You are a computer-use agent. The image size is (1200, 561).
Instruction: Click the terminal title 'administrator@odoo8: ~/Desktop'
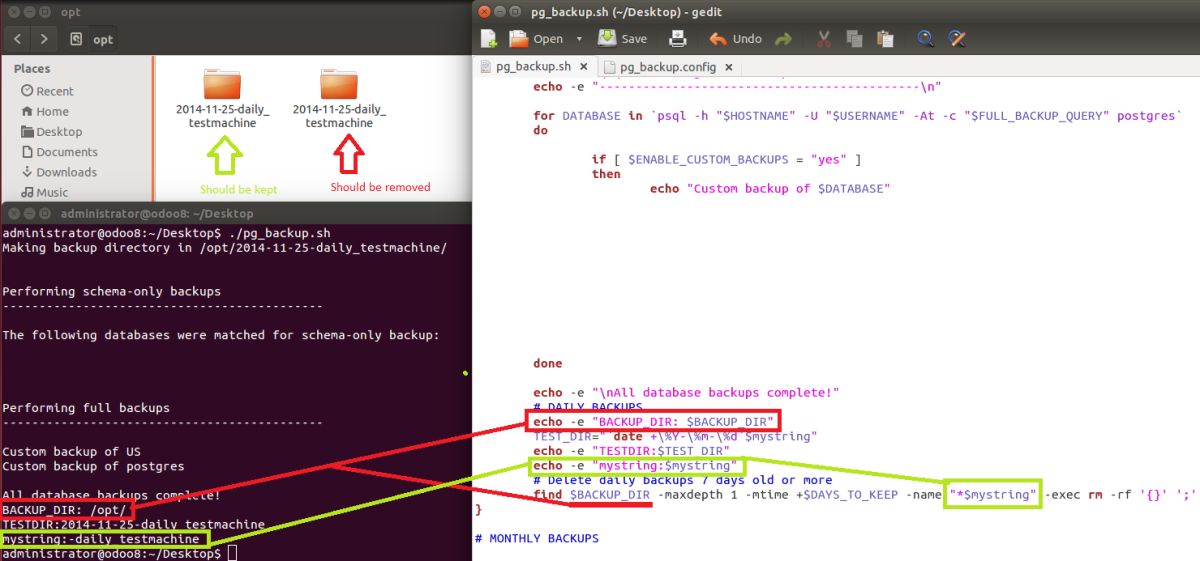[157, 213]
